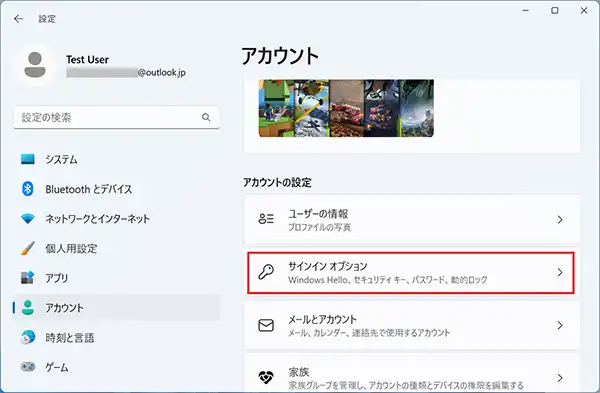Click the Test User profile avatar

[x=35, y=65]
